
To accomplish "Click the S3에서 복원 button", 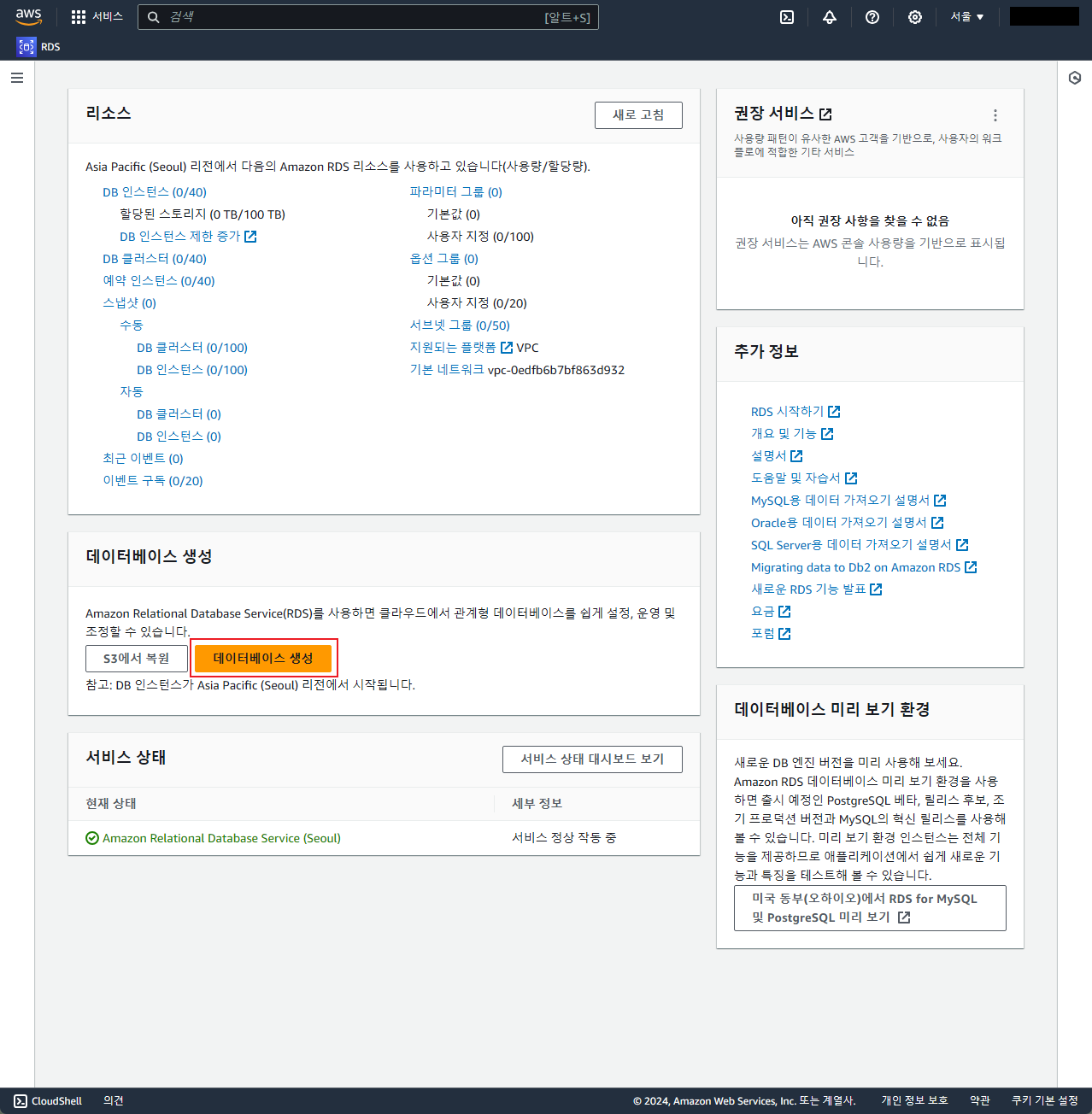I will pos(137,659).
